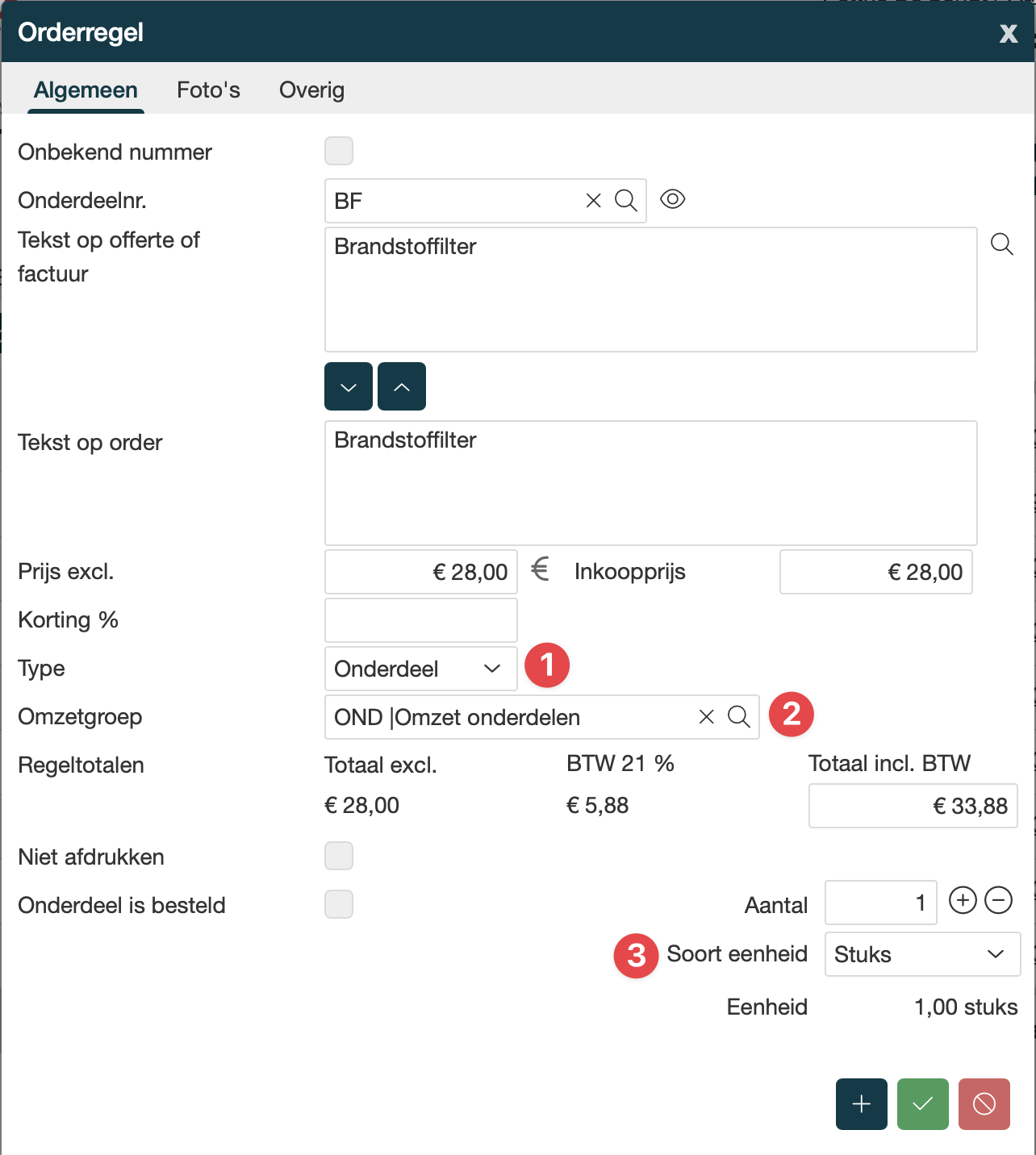Expand the Soort eenheid dropdown
1036x1155 pixels.
[922, 954]
